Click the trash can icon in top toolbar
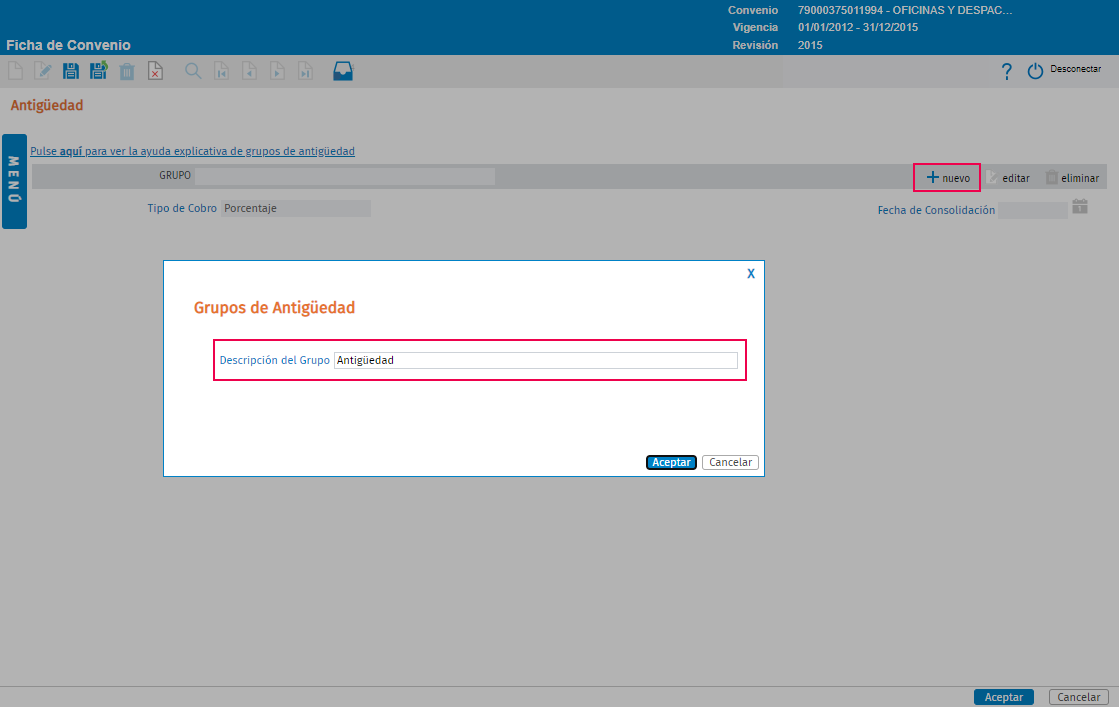This screenshot has width=1119, height=707. click(x=127, y=71)
